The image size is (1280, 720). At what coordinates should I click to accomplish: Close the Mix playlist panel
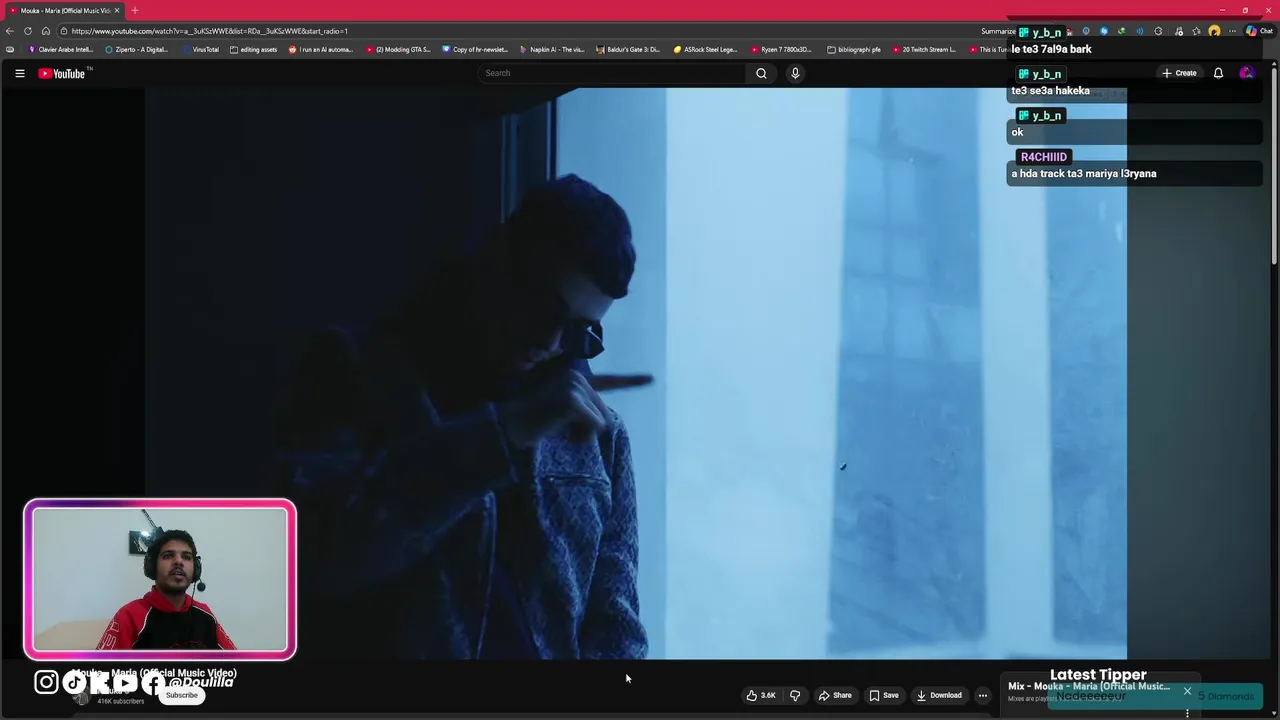coord(1187,691)
